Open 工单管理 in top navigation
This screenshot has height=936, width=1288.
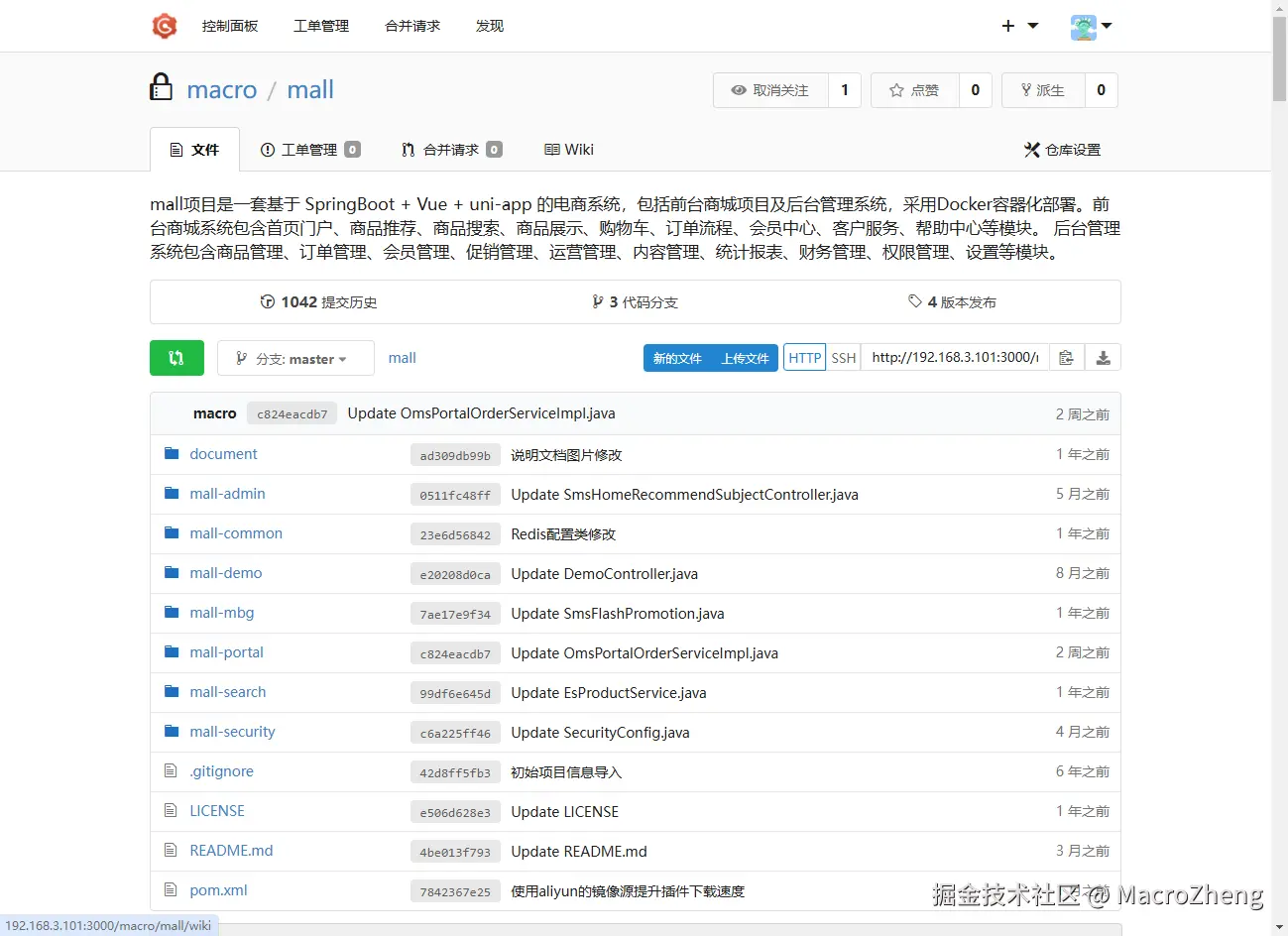click(321, 26)
